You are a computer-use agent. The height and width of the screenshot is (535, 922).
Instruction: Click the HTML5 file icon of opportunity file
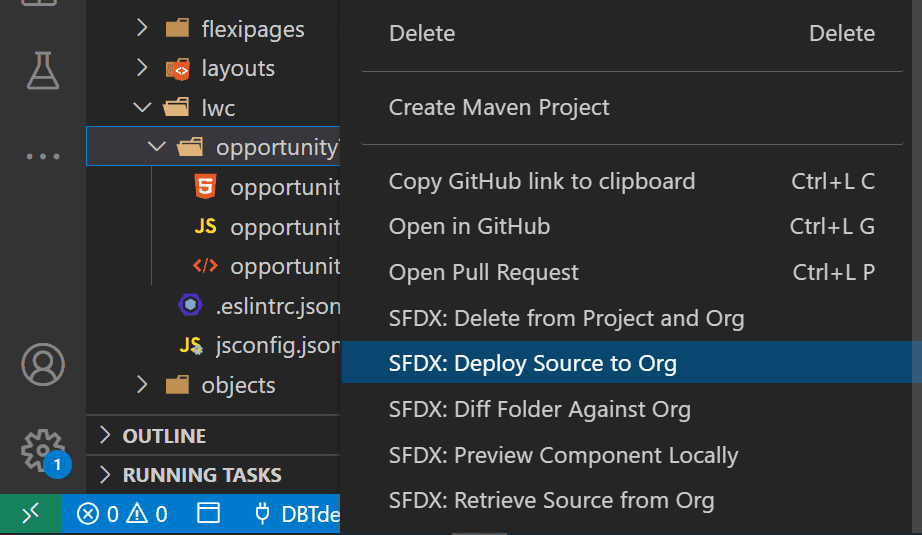(x=205, y=186)
